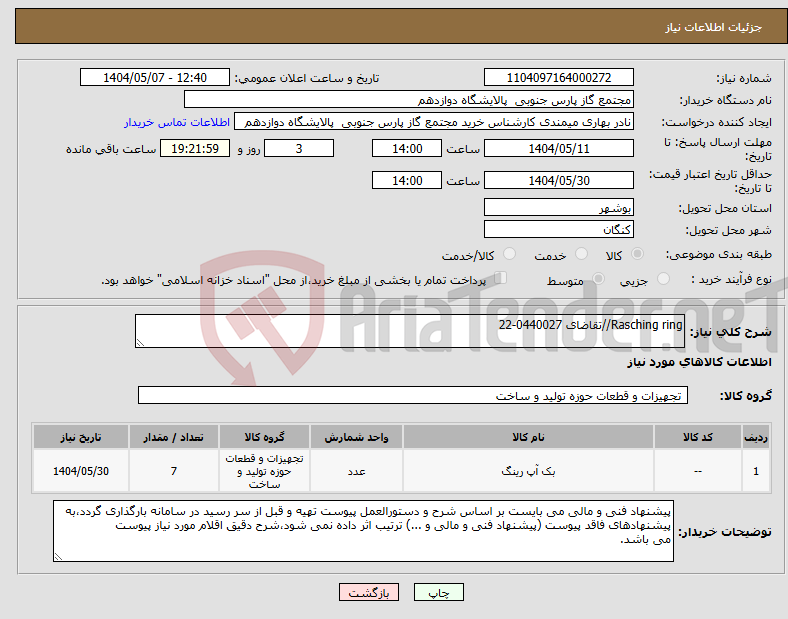Click the delivery province field بوشهر
Image resolution: width=788 pixels, height=619 pixels.
(x=558, y=207)
